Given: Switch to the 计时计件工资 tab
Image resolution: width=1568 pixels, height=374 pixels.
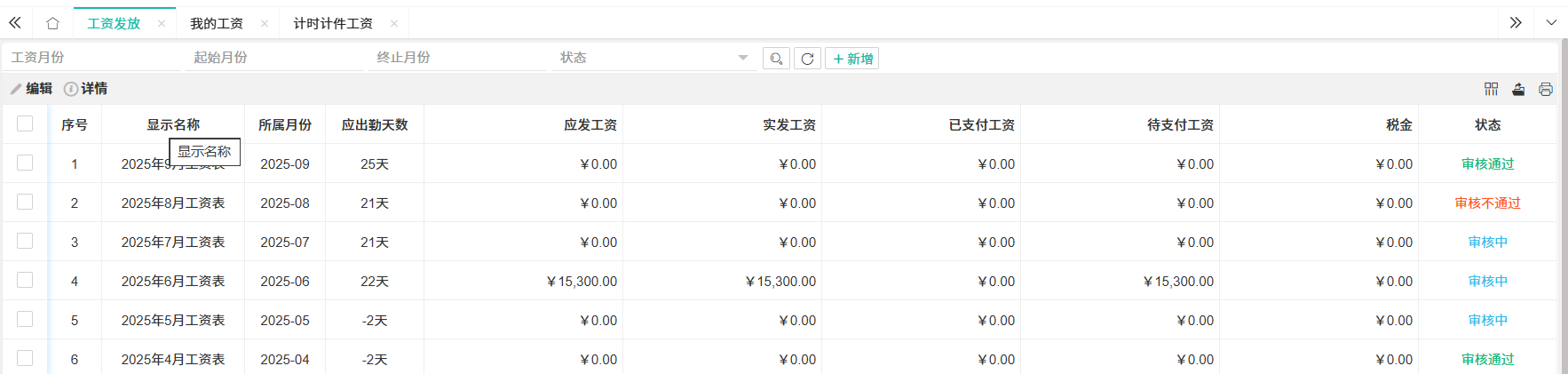Looking at the screenshot, I should 333,23.
